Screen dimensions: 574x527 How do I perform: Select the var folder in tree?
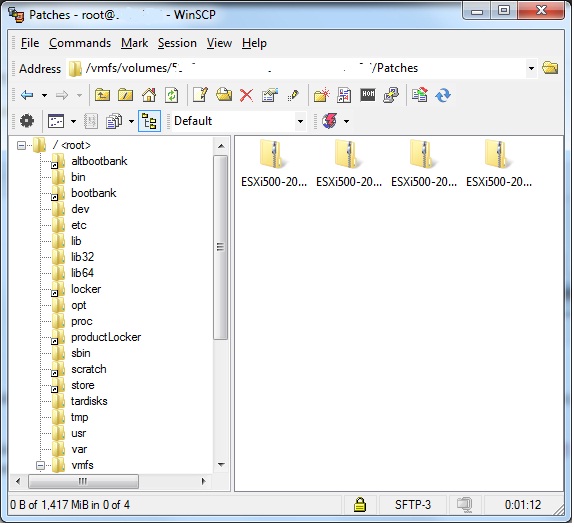click(x=79, y=449)
